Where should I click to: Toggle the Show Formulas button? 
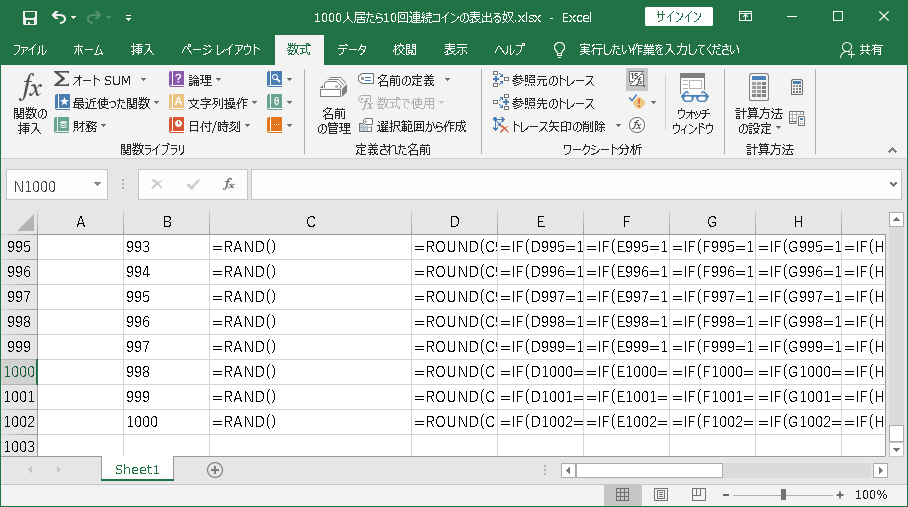(636, 79)
